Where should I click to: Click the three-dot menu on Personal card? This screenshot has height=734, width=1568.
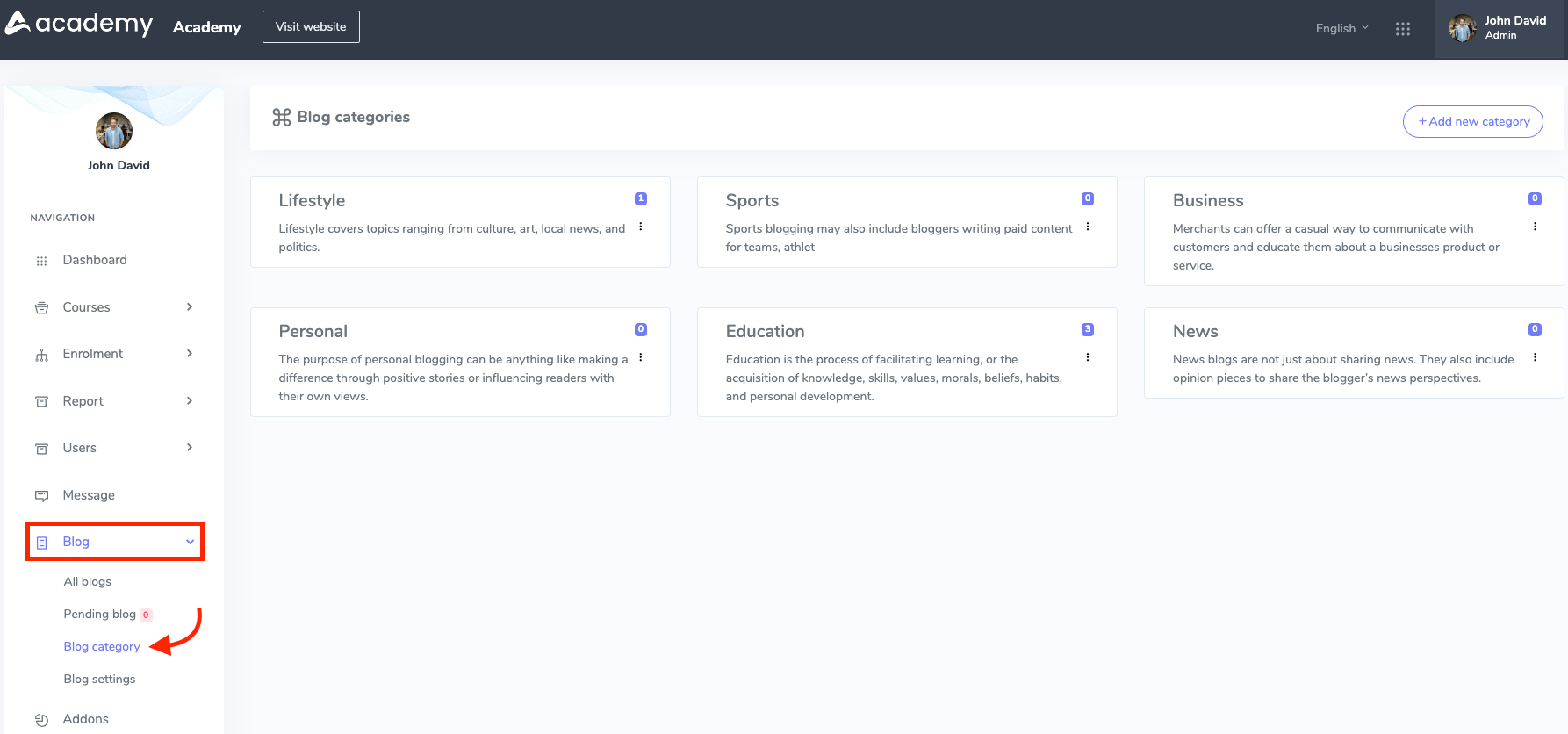[x=641, y=357]
